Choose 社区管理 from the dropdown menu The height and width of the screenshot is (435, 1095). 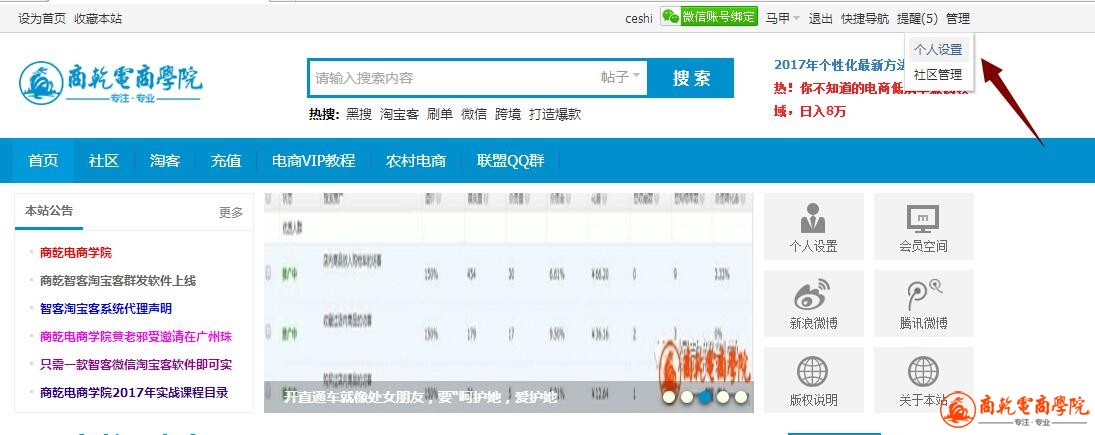(x=937, y=74)
